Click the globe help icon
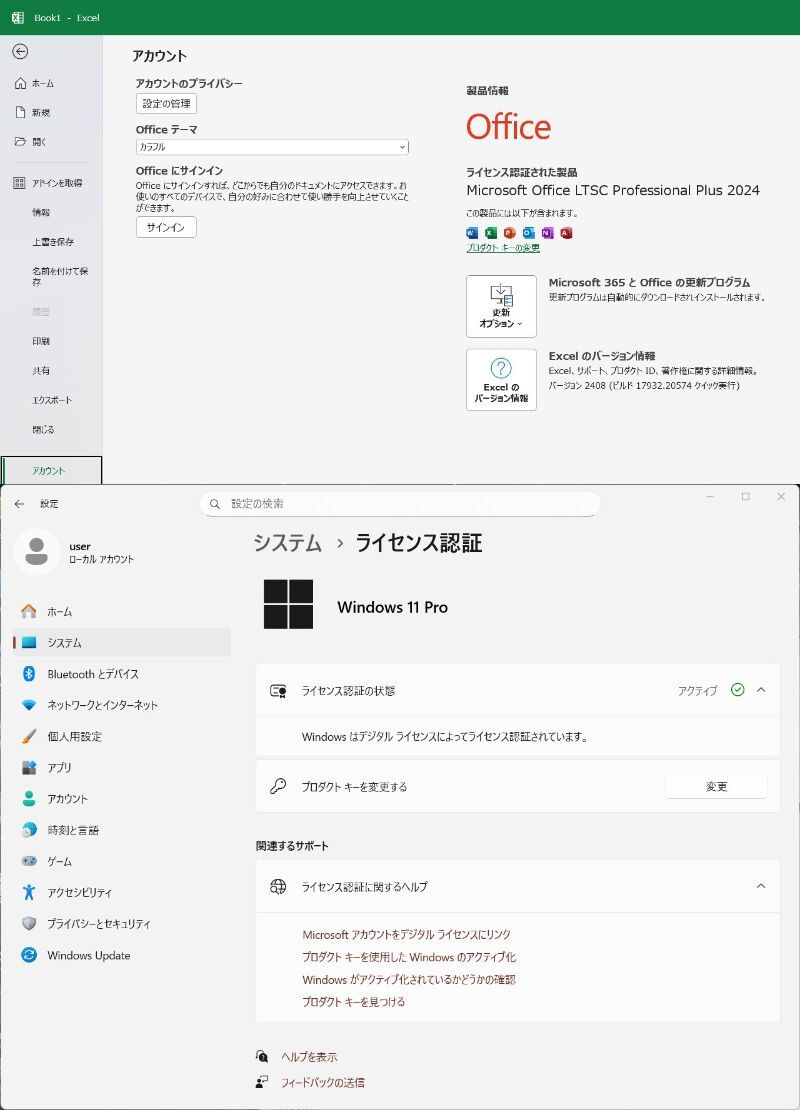800x1110 pixels. pyautogui.click(x=278, y=886)
